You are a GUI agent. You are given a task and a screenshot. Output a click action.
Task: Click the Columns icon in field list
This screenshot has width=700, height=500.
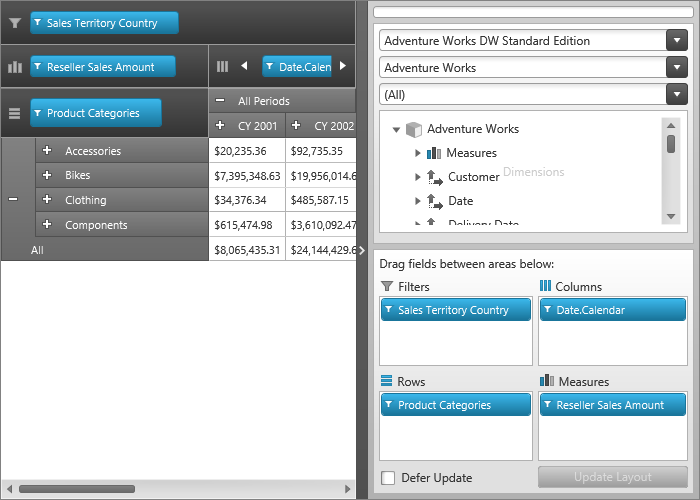545,286
